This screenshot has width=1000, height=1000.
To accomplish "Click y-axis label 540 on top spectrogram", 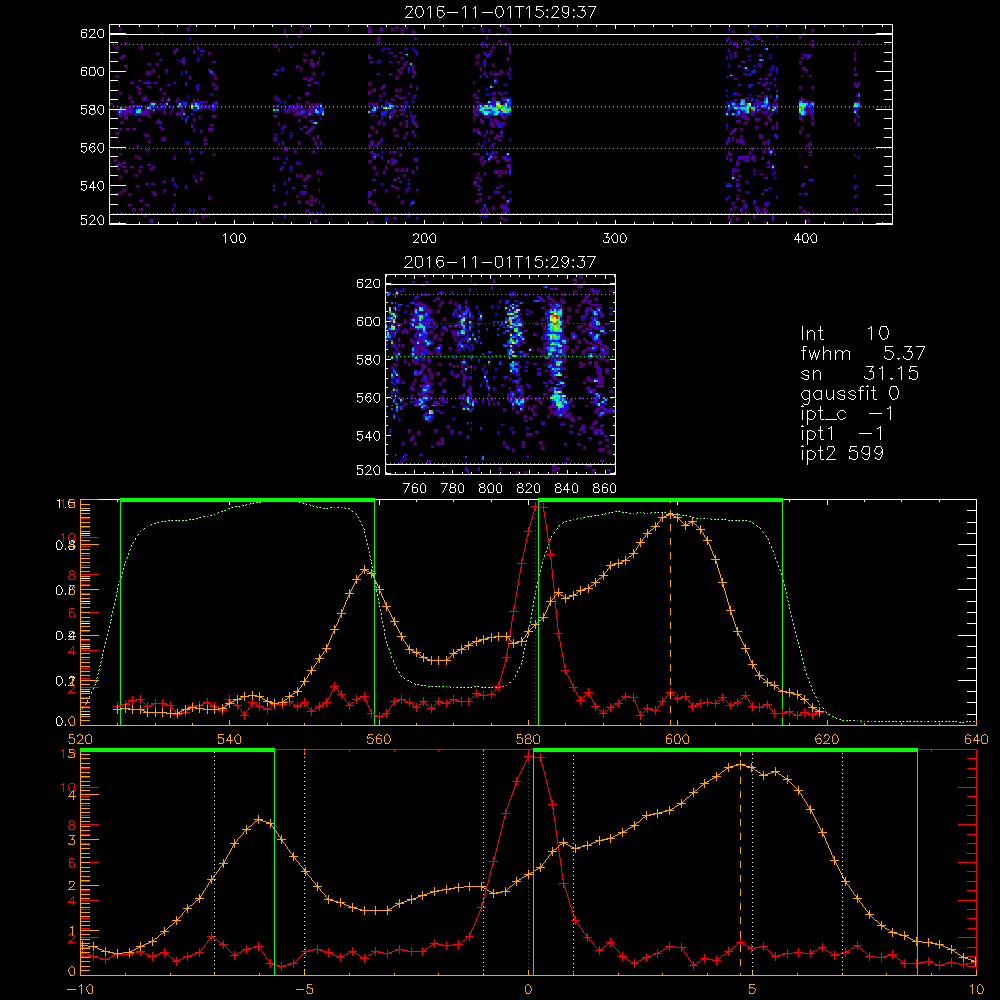I will tap(92, 186).
